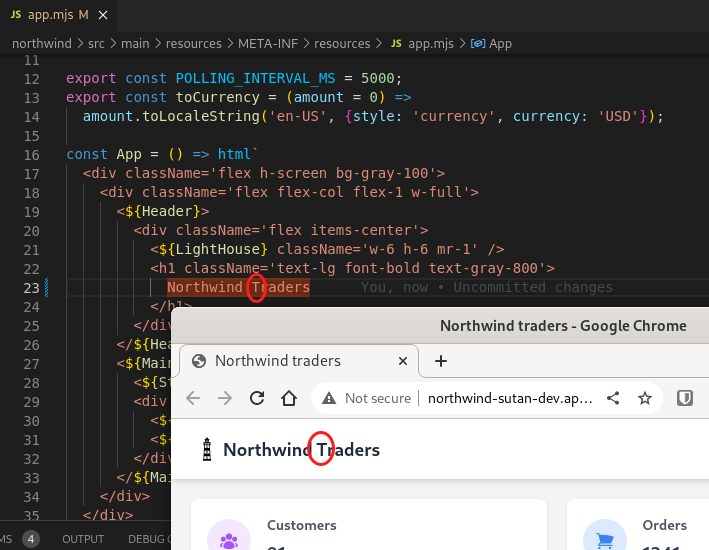709x550 pixels.
Task: Open src breadcrumb segment
Action: (96, 43)
